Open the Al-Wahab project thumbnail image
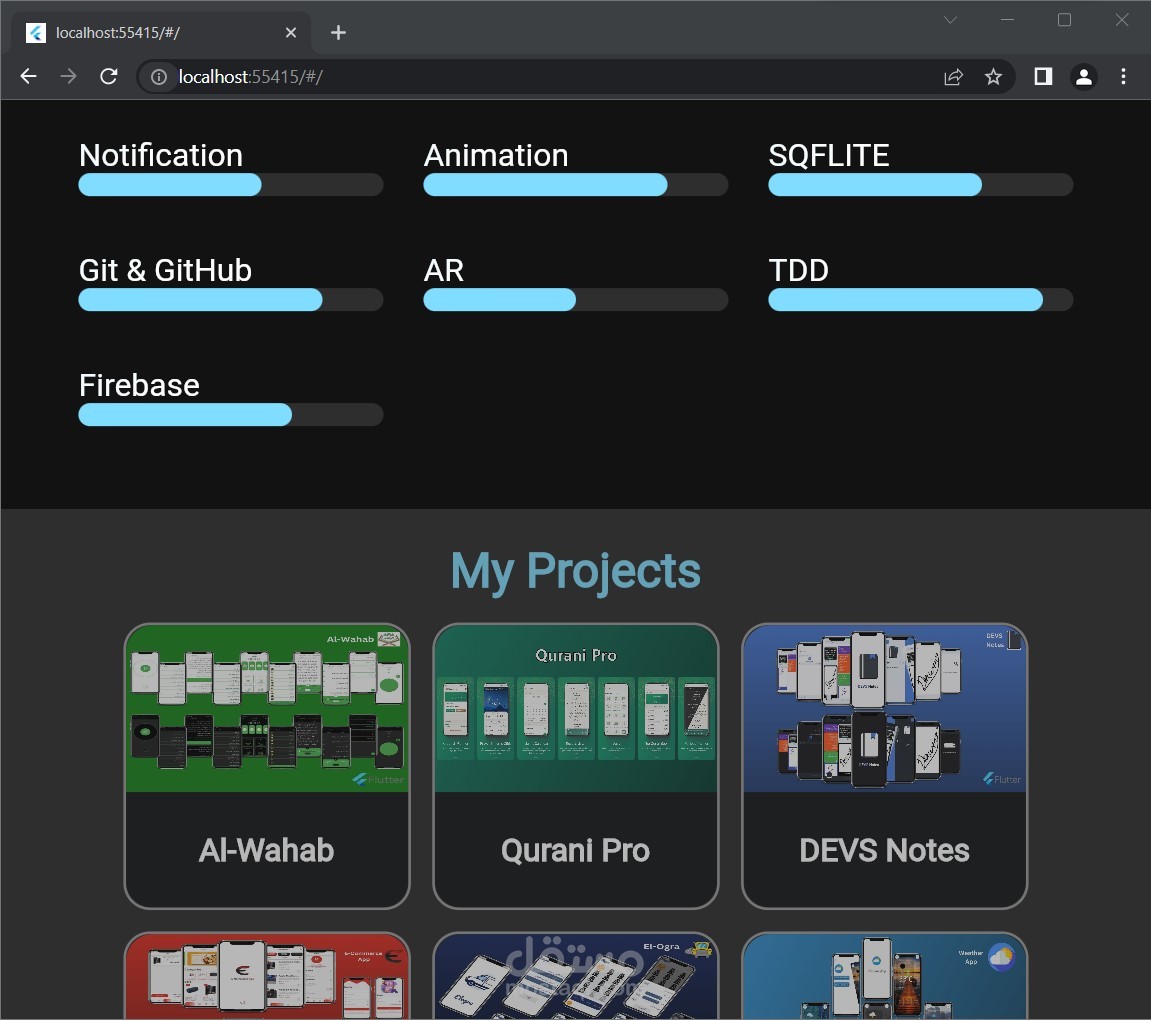The height and width of the screenshot is (1020, 1151). pyautogui.click(x=267, y=708)
